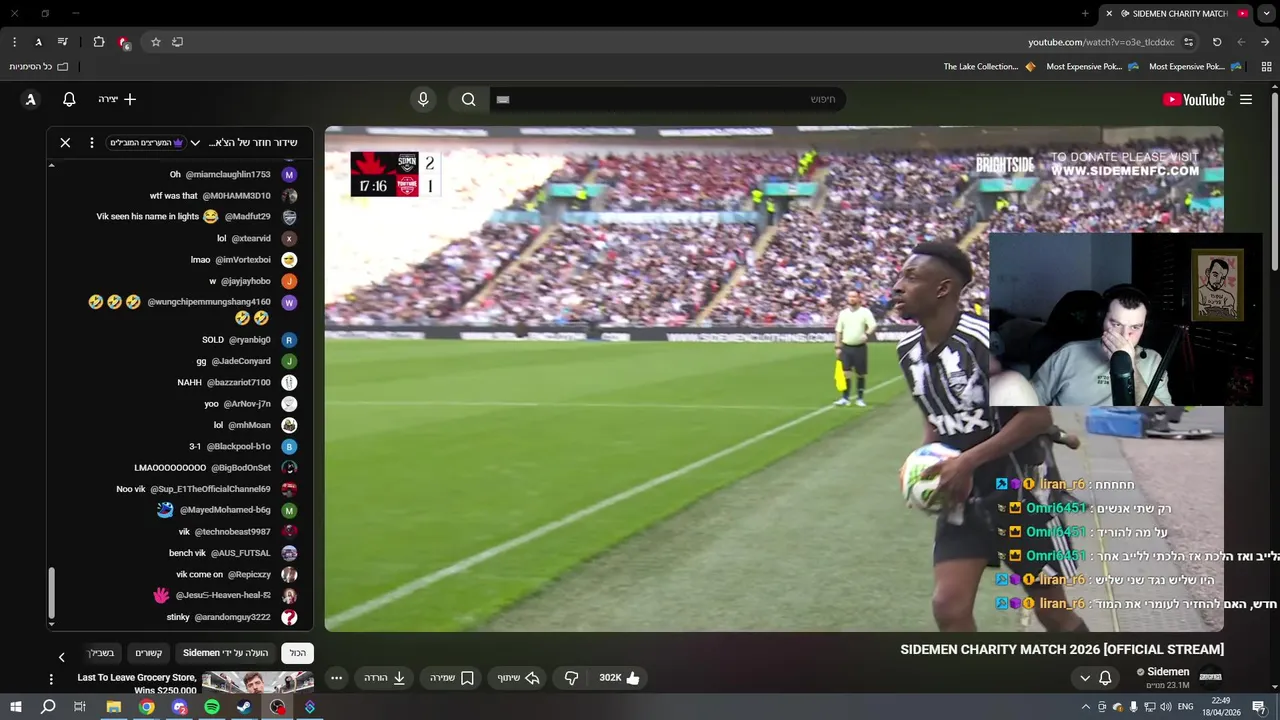Click the search magnifier button
This screenshot has height=720, width=1280.
(x=468, y=99)
